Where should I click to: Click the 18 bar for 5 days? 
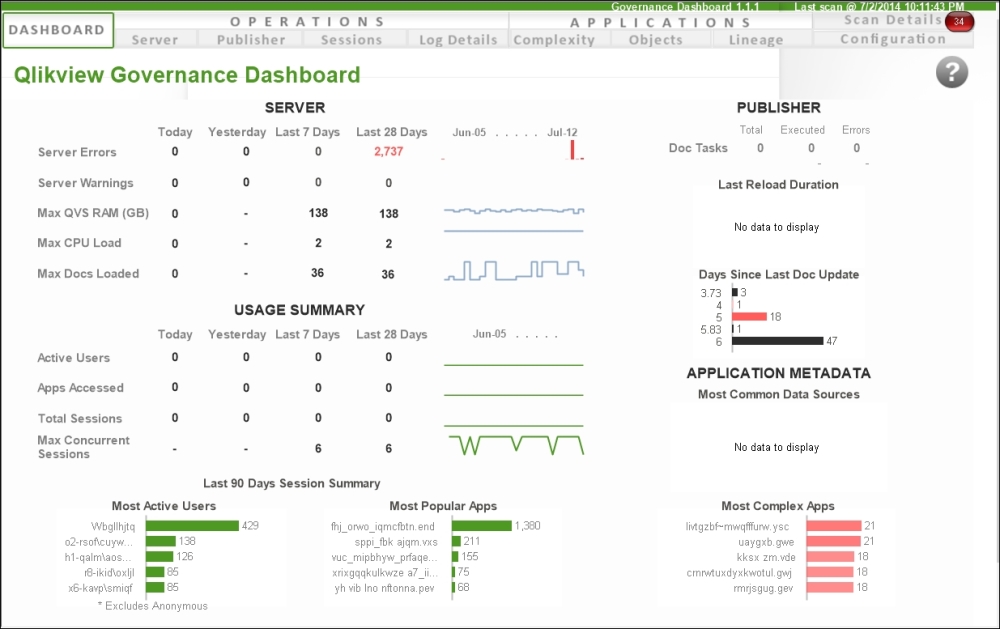click(x=749, y=316)
